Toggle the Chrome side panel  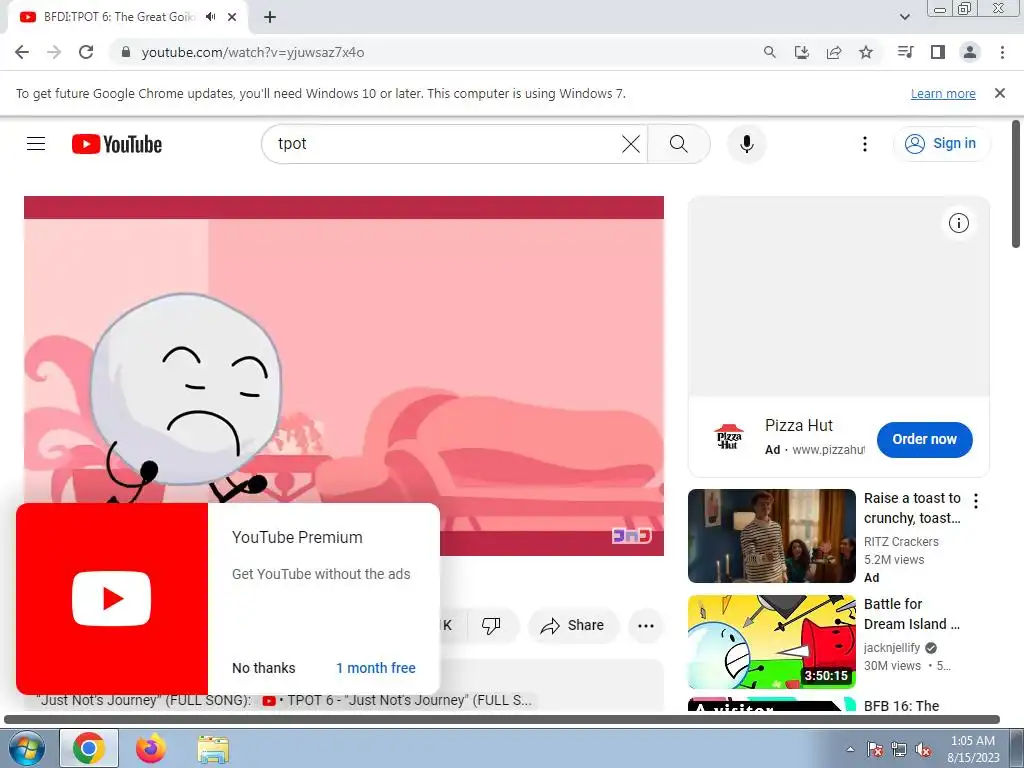[x=938, y=52]
